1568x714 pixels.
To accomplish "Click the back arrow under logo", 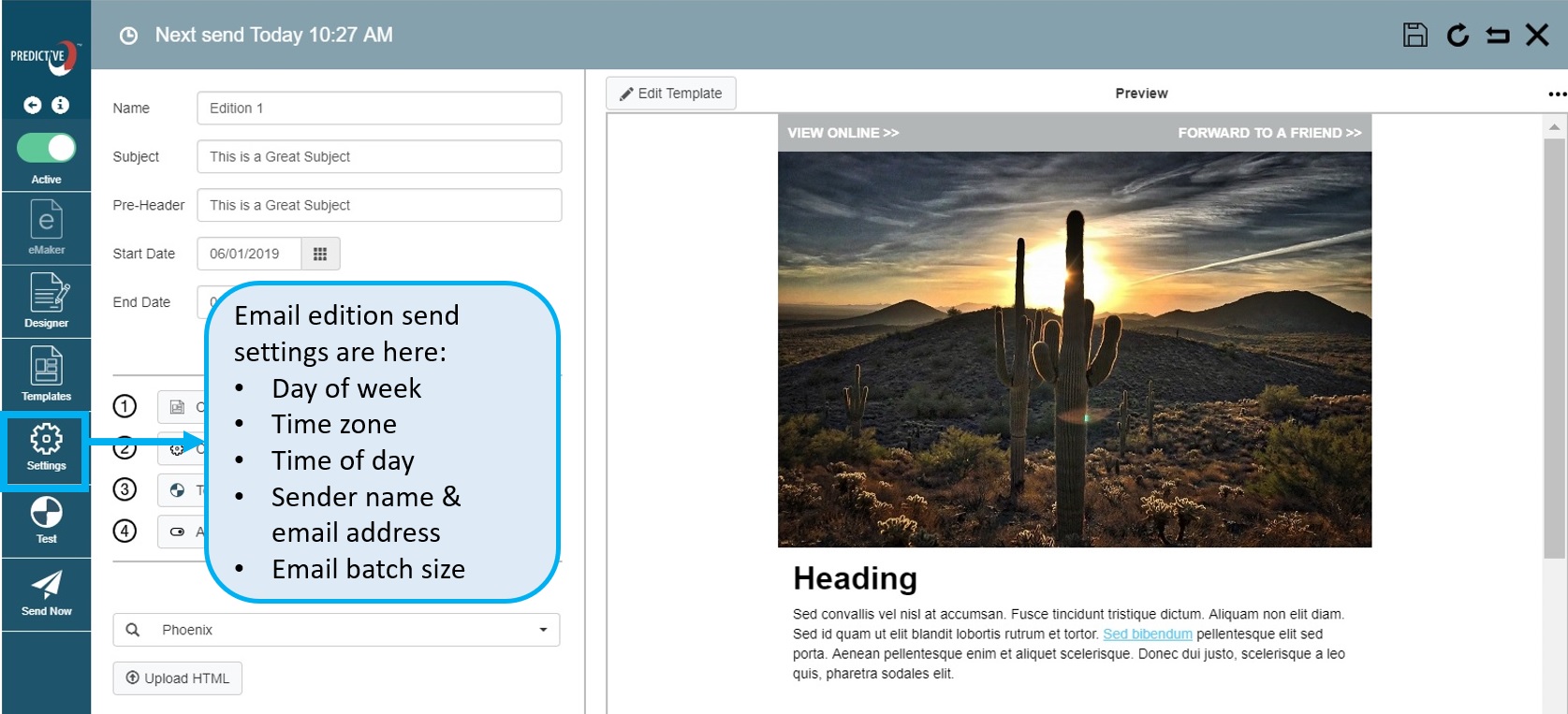I will [33, 105].
